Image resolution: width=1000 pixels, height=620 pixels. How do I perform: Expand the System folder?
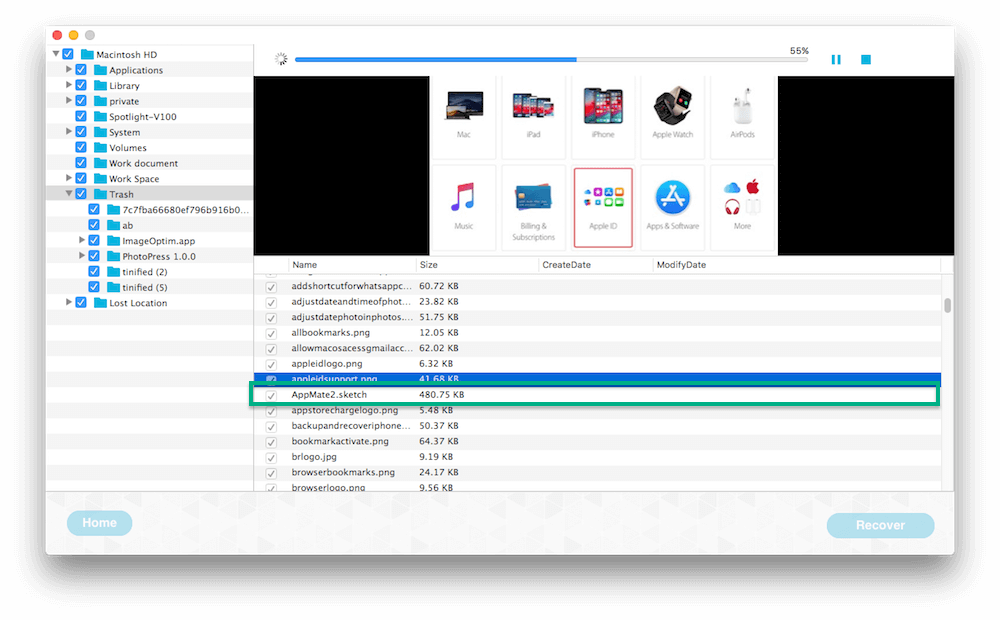point(69,131)
